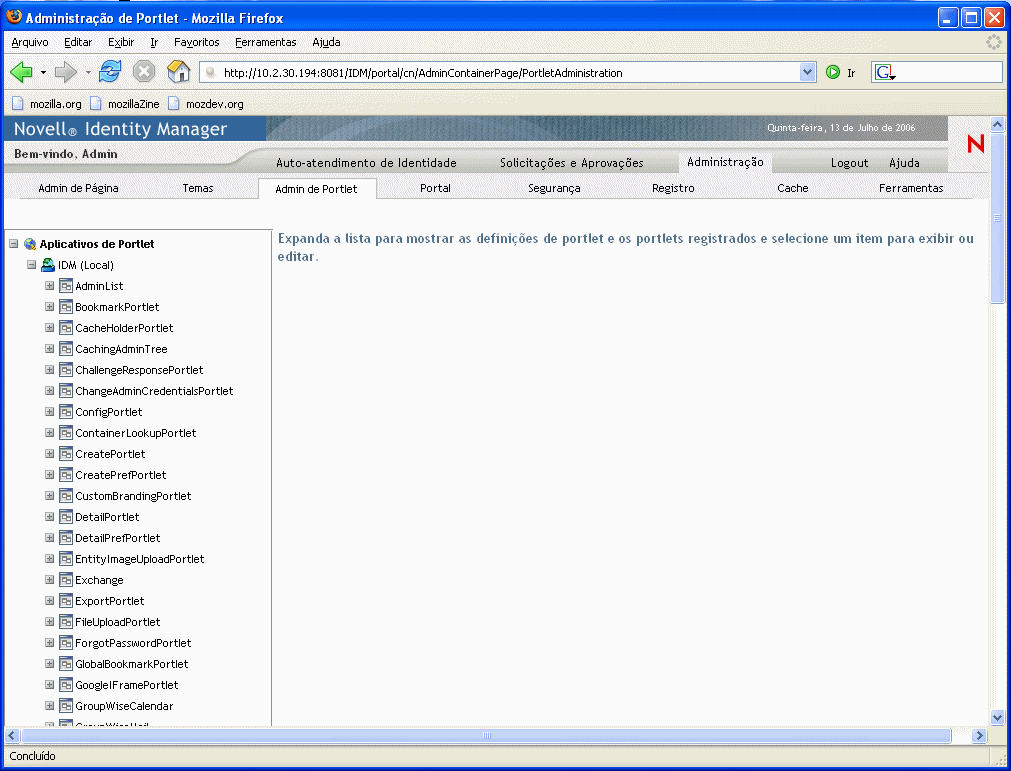The height and width of the screenshot is (771, 1011).
Task: Expand the EntityImageUploadPortlet node
Action: coord(49,558)
